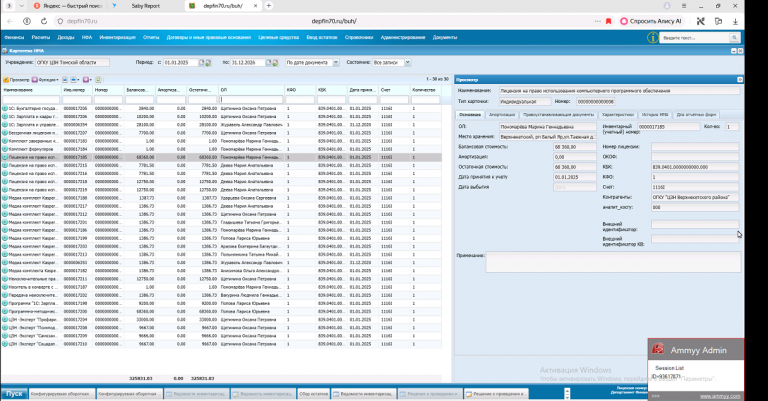The image size is (768, 401).
Task: Click the period start date field 01.01.2025
Action: coord(180,63)
